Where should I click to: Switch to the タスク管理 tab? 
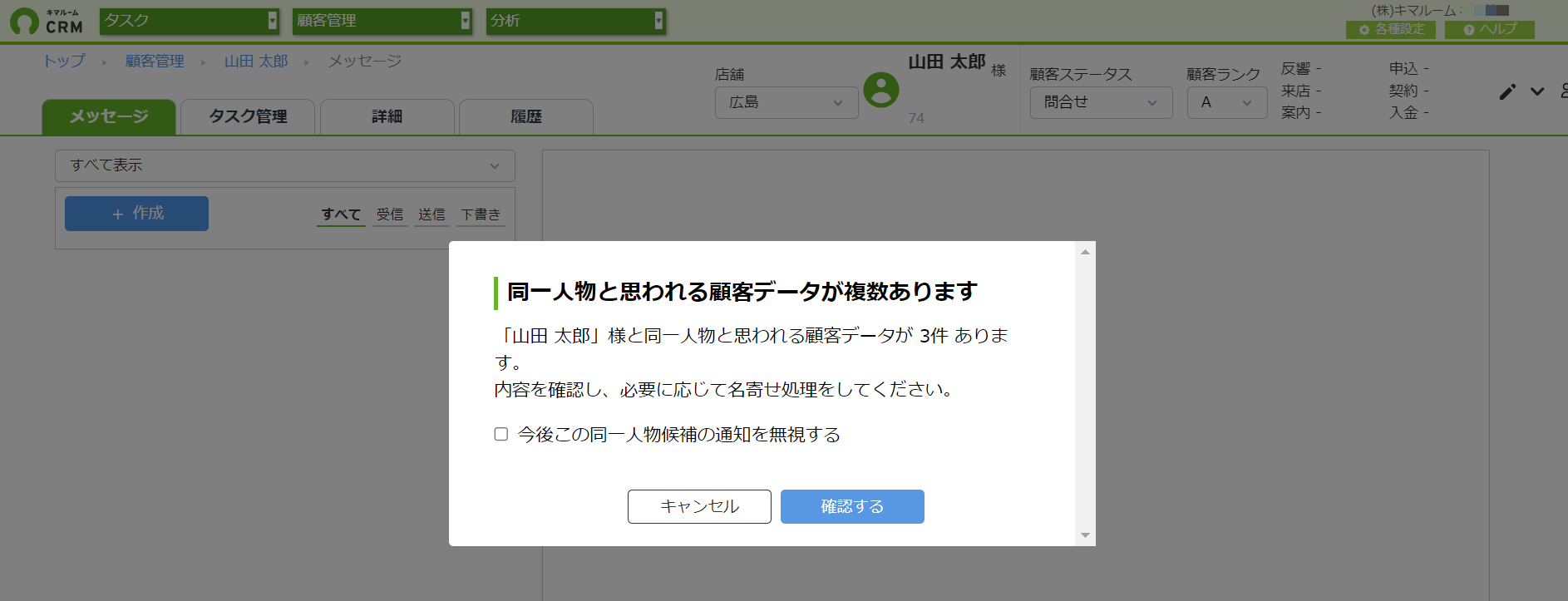(248, 116)
